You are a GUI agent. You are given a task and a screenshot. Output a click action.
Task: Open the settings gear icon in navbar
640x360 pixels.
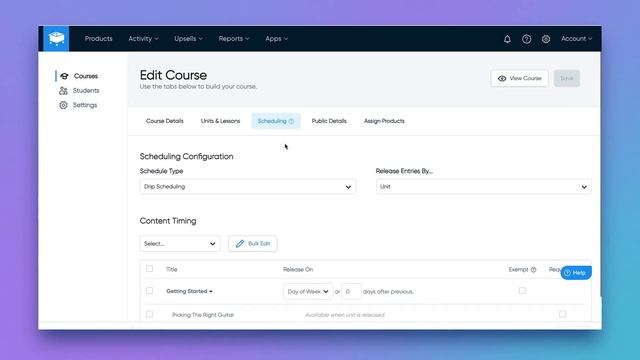click(546, 39)
